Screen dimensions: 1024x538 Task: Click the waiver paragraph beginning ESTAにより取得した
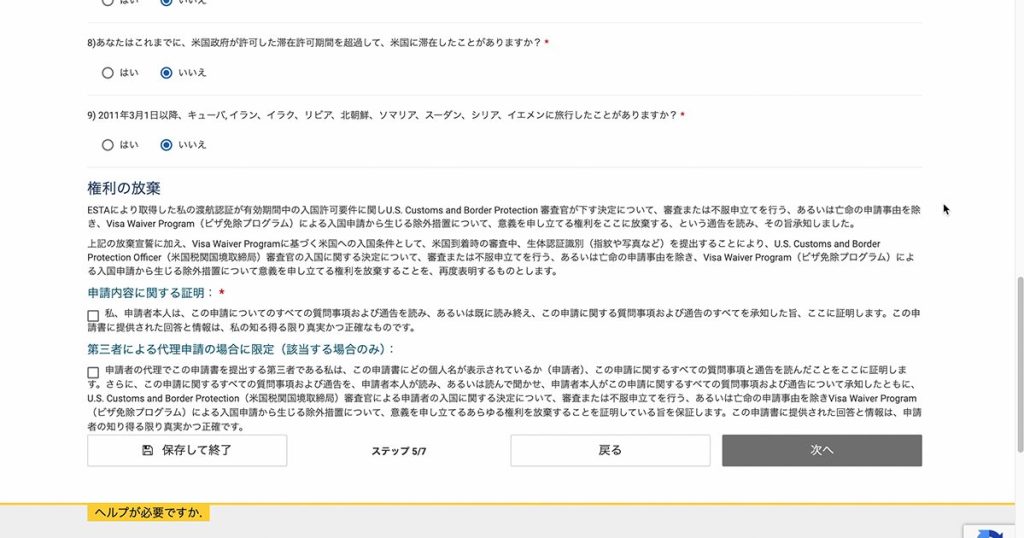[500, 217]
